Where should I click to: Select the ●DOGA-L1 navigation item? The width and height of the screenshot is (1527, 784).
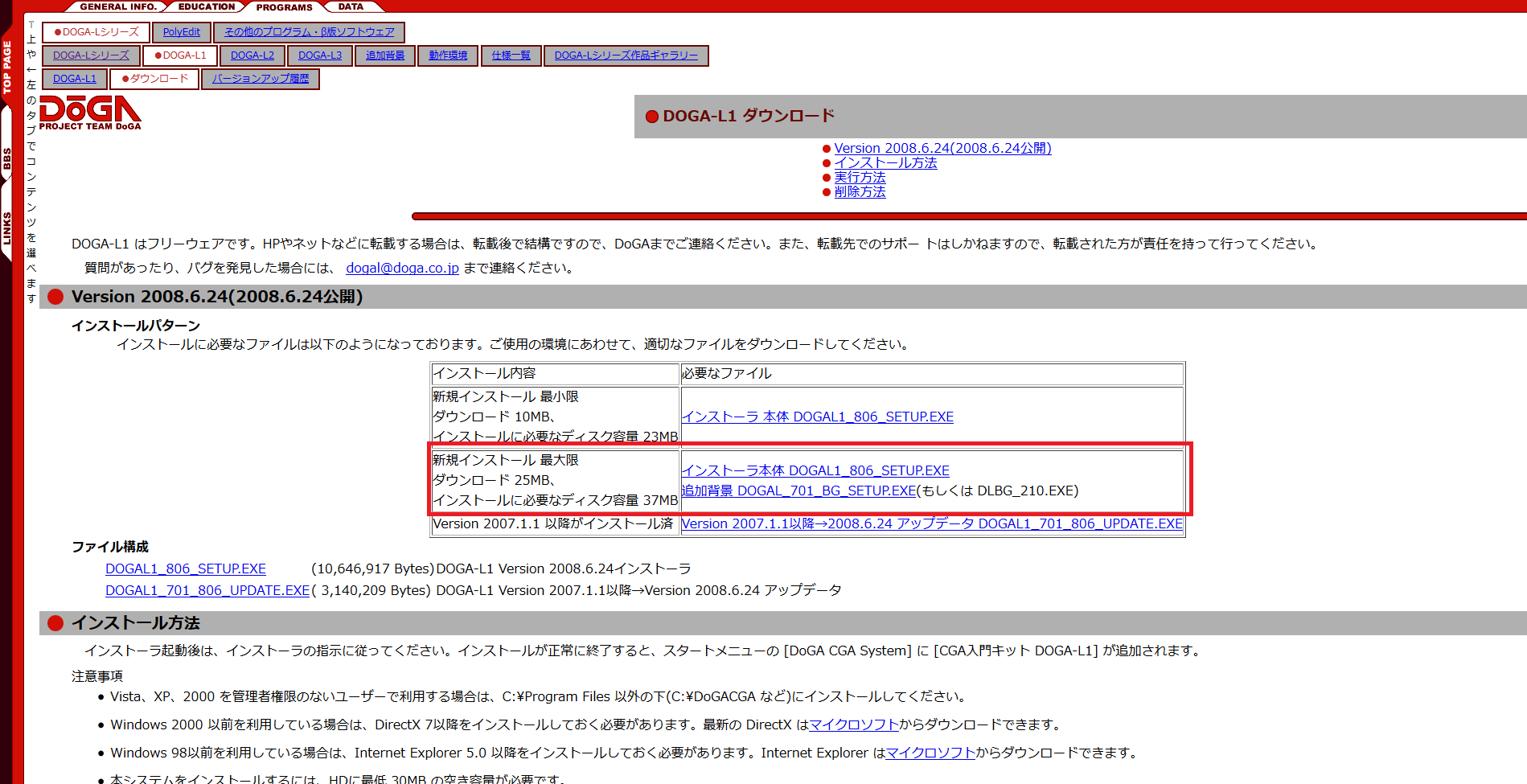(x=180, y=55)
